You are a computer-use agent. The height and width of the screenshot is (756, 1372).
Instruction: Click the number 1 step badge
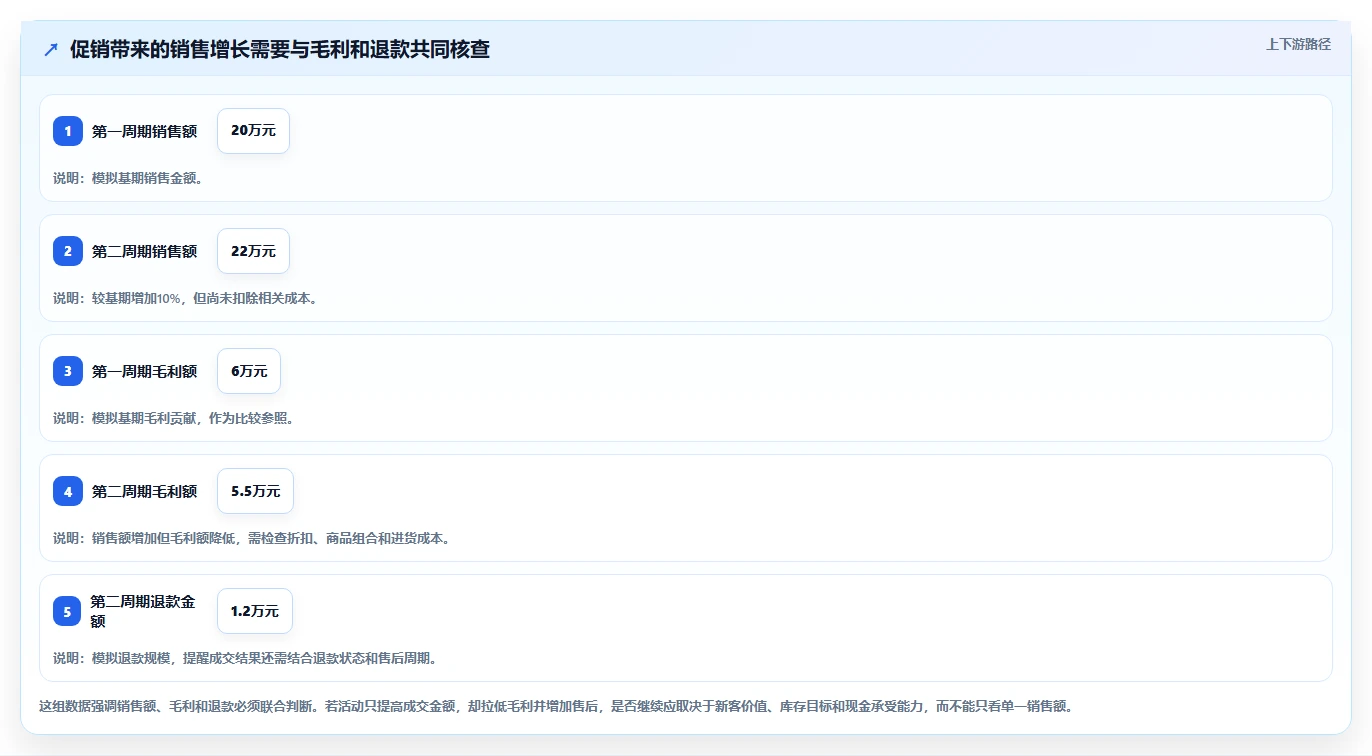point(68,131)
